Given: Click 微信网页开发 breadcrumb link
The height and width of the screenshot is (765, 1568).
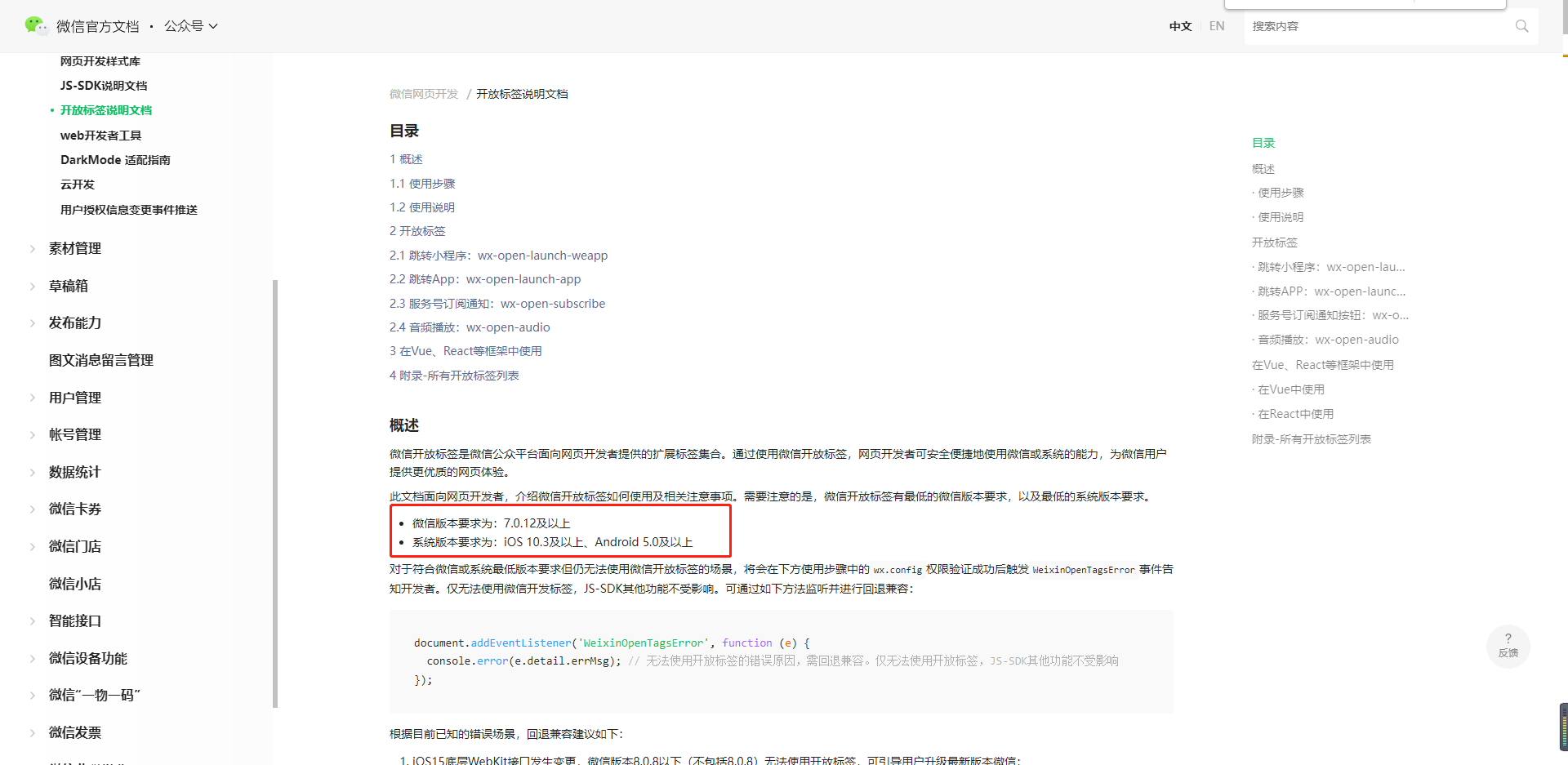Looking at the screenshot, I should click(x=424, y=94).
